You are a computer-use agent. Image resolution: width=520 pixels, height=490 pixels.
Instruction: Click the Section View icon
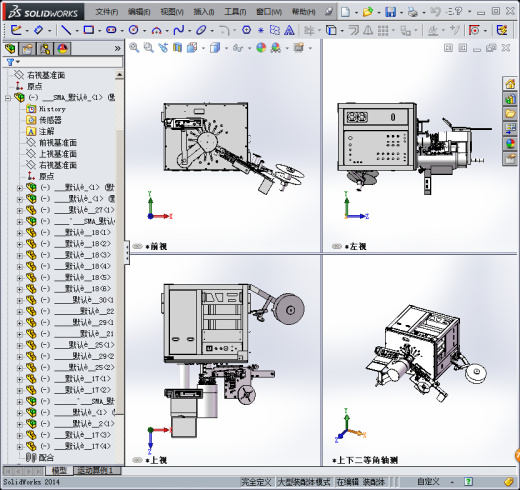click(177, 48)
